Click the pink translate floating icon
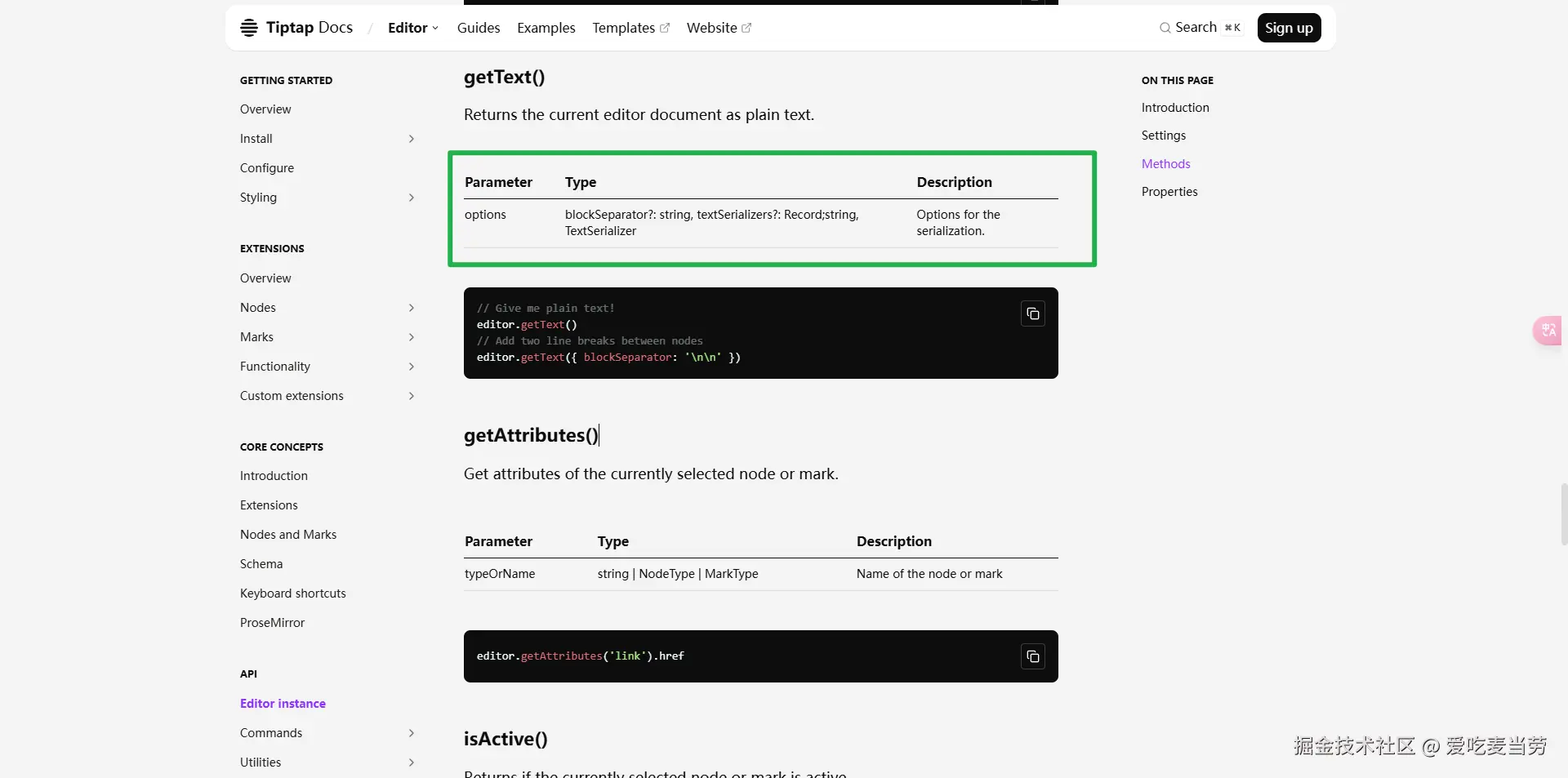Image resolution: width=1568 pixels, height=778 pixels. click(x=1548, y=331)
